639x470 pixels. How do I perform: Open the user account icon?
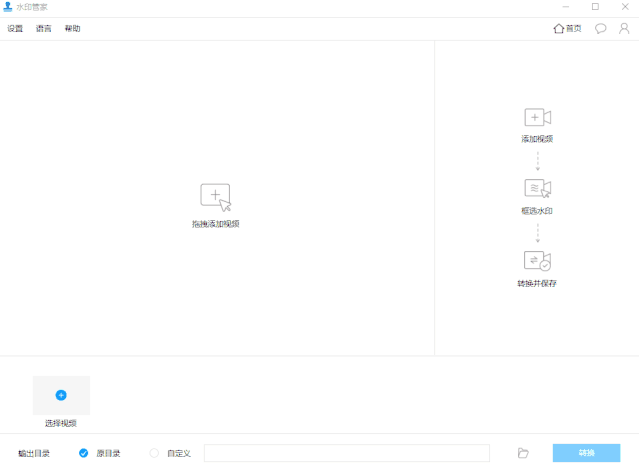(624, 29)
